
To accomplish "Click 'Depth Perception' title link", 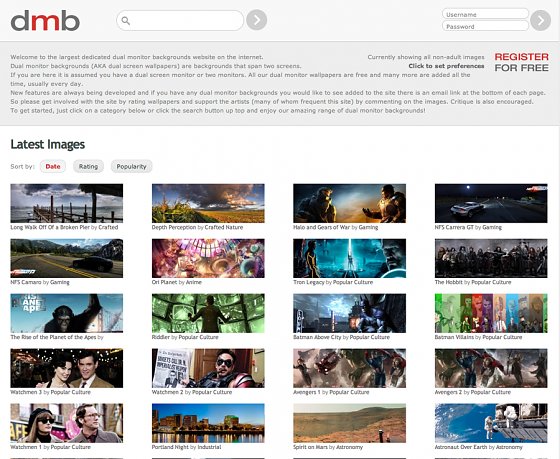I will (x=174, y=227).
